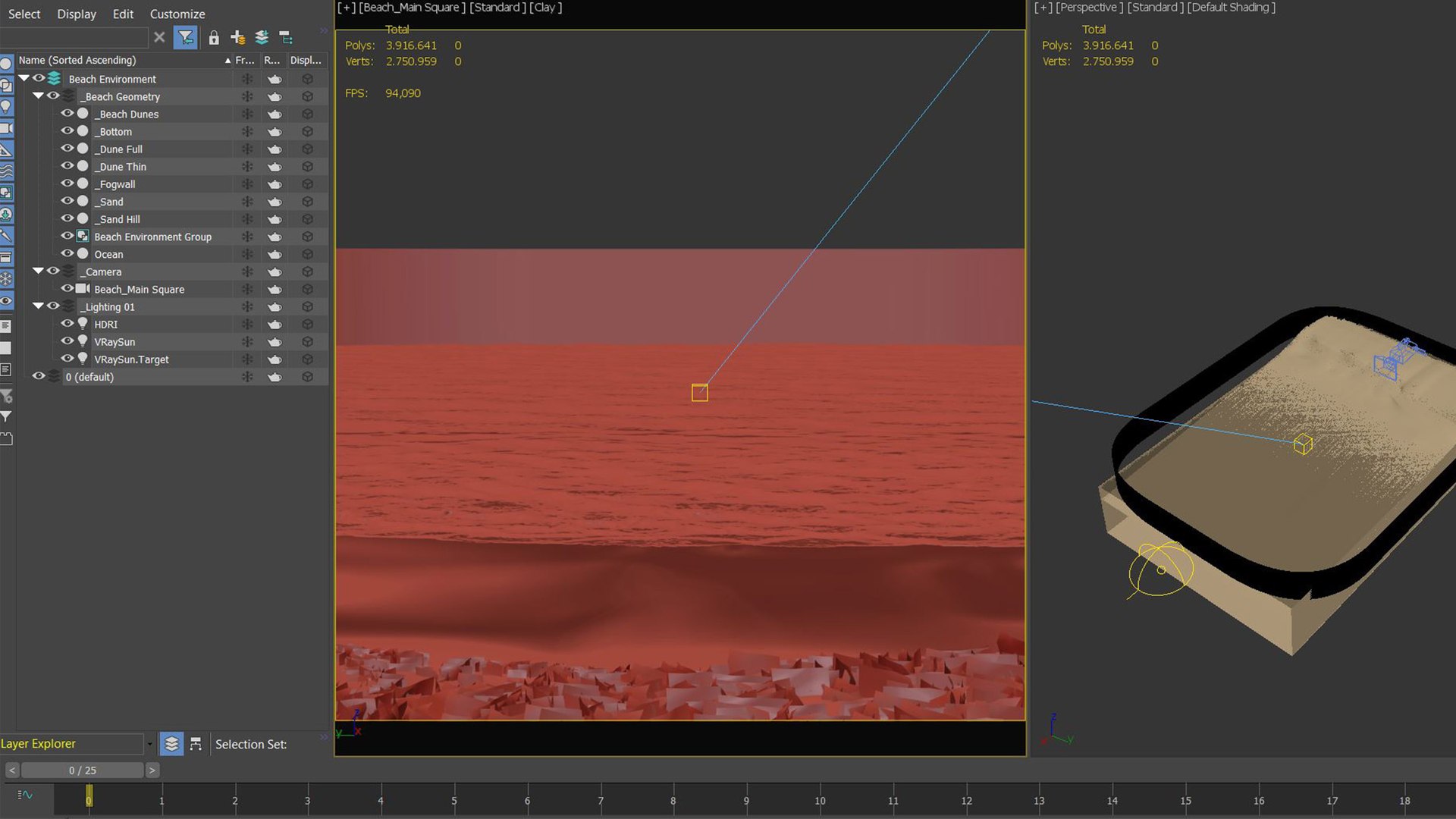This screenshot has height=819, width=1456.
Task: Open the Edit menu
Action: point(123,14)
